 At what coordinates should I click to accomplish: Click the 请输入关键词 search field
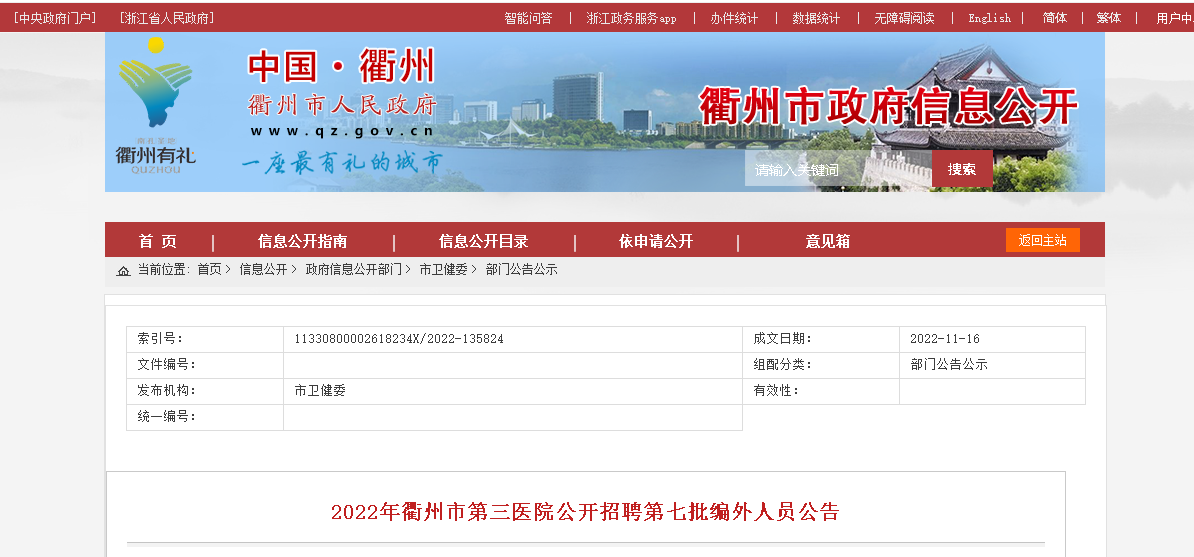click(x=838, y=169)
